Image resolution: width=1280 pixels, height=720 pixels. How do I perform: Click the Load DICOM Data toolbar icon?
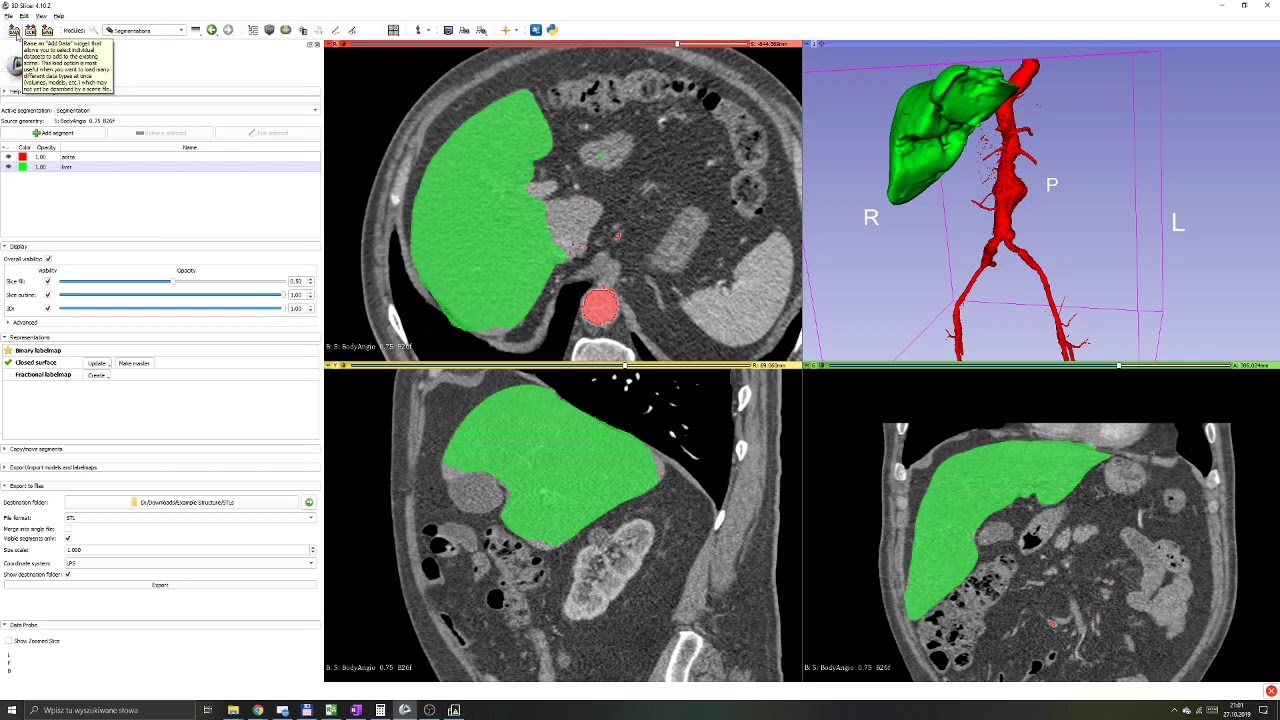(31, 30)
